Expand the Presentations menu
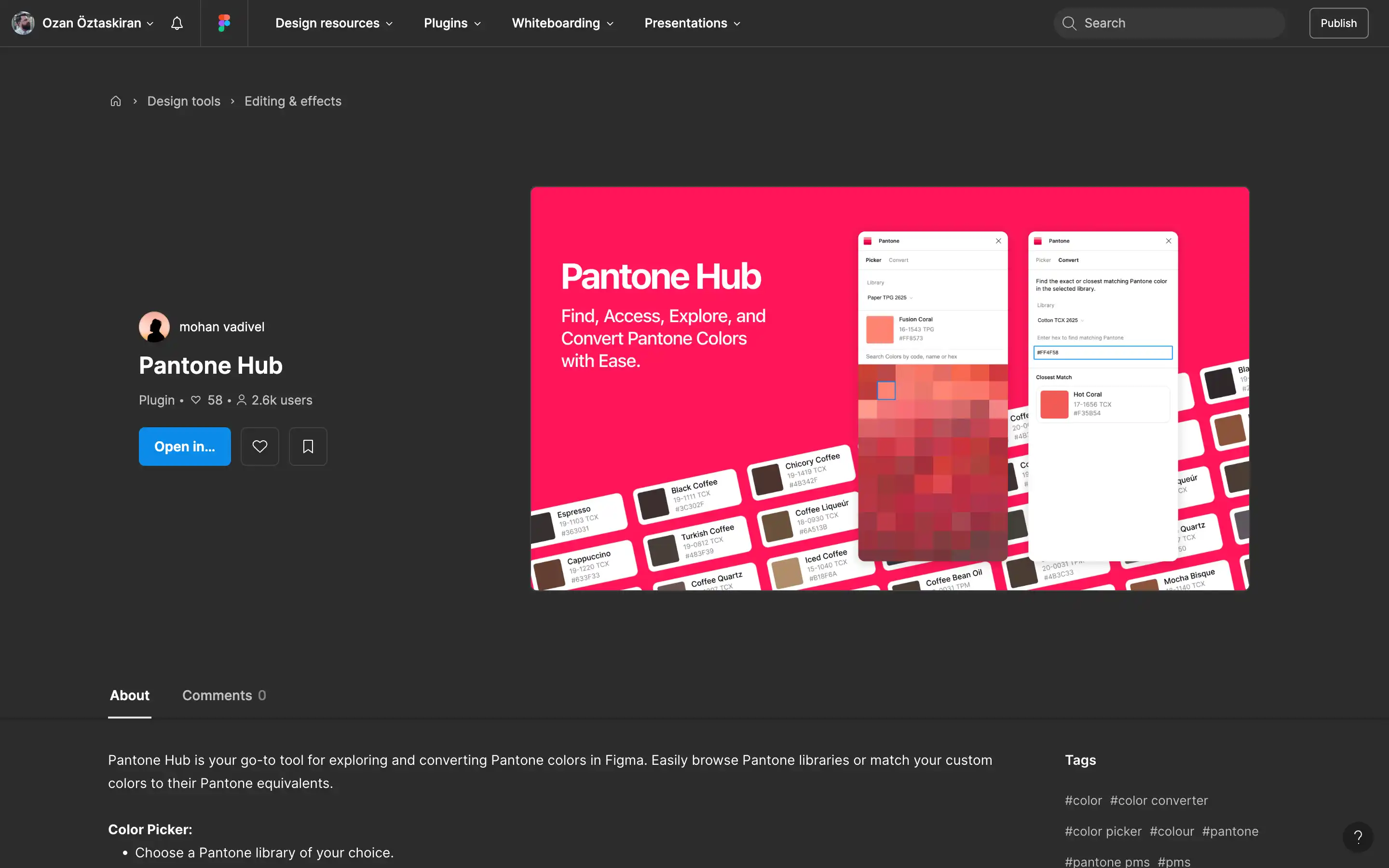The height and width of the screenshot is (868, 1389). point(692,23)
